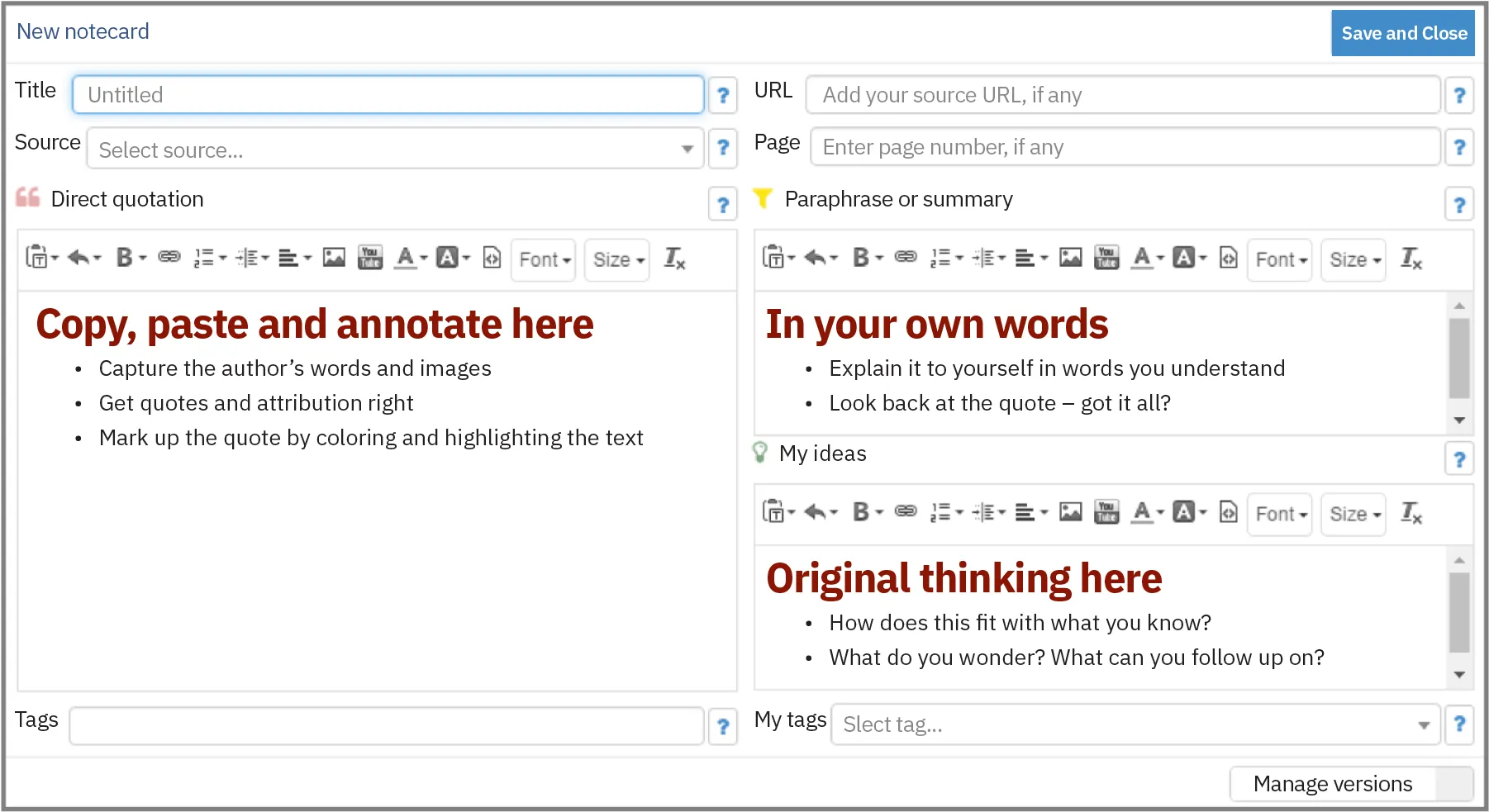Insert a hyperlink in the Direct quotation editor
Viewport: 1489px width, 812px height.
pyautogui.click(x=170, y=259)
